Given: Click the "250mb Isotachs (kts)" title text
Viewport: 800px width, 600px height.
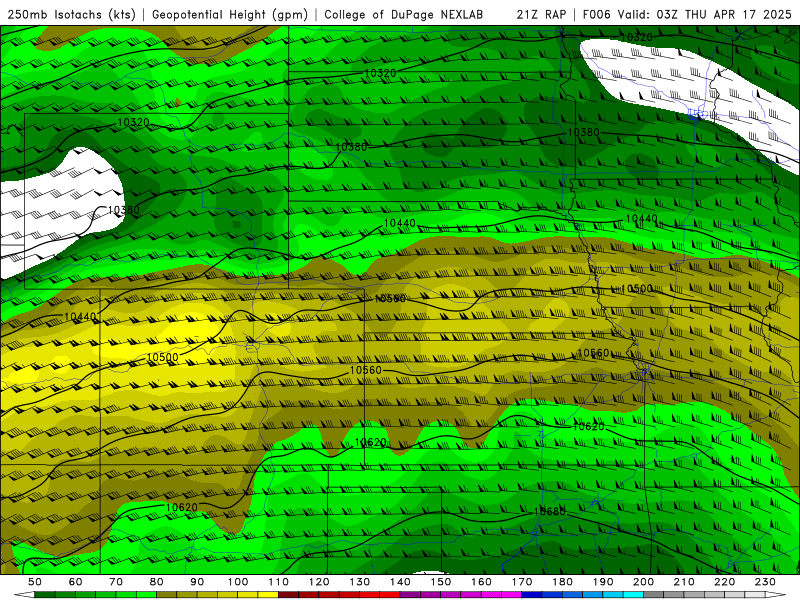Looking at the screenshot, I should pos(71,14).
